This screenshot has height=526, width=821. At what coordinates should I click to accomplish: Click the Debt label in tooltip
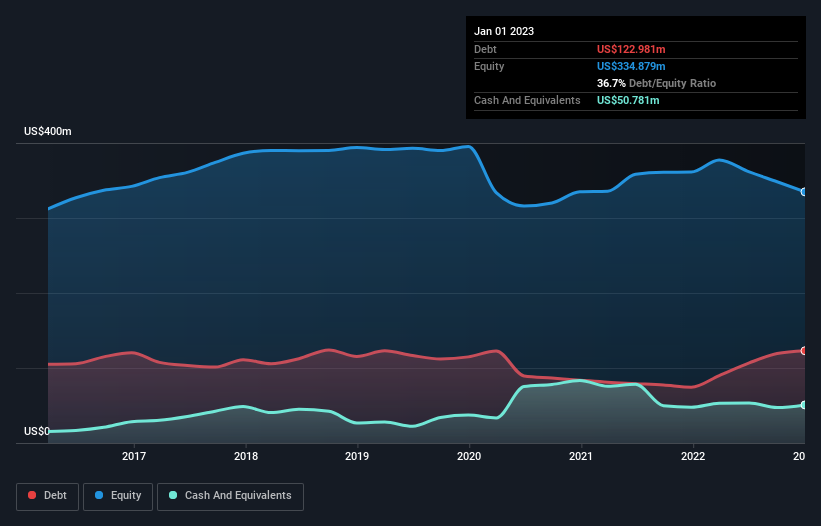pos(485,49)
